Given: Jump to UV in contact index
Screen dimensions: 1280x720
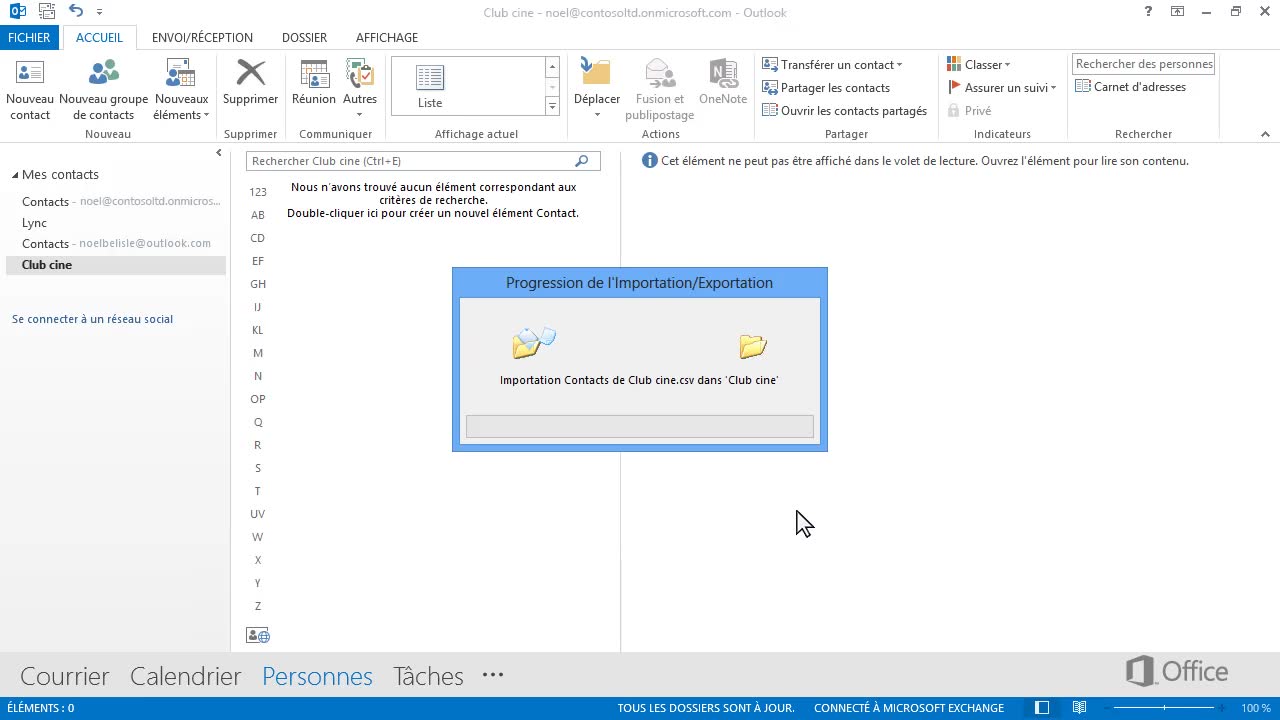Looking at the screenshot, I should (258, 514).
